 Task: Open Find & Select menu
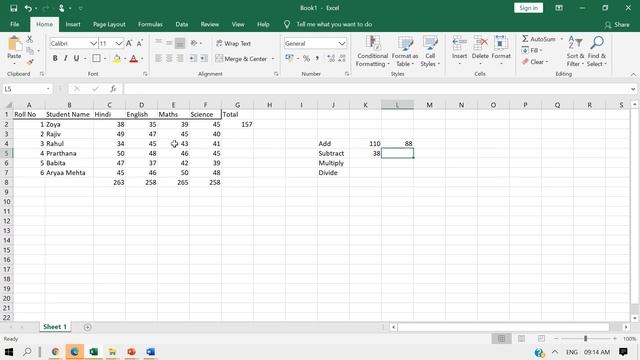[x=597, y=51]
